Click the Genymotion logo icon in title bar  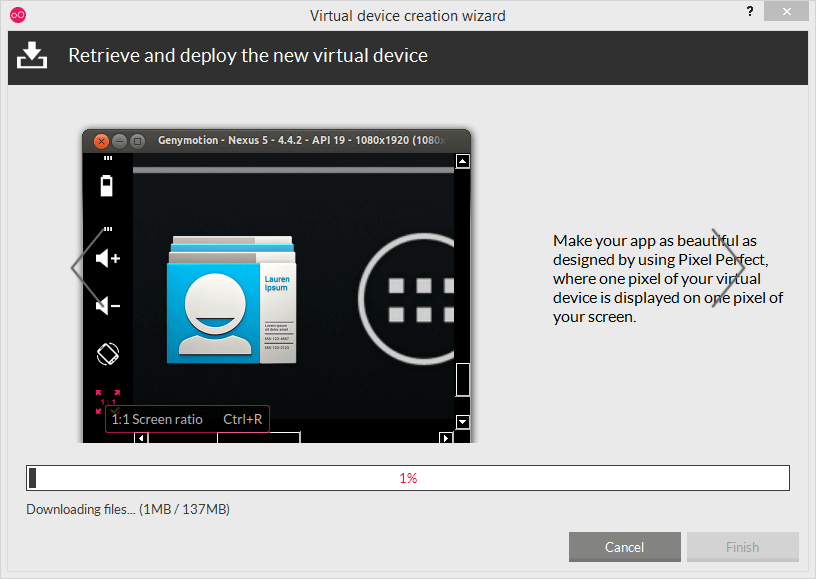[18, 15]
